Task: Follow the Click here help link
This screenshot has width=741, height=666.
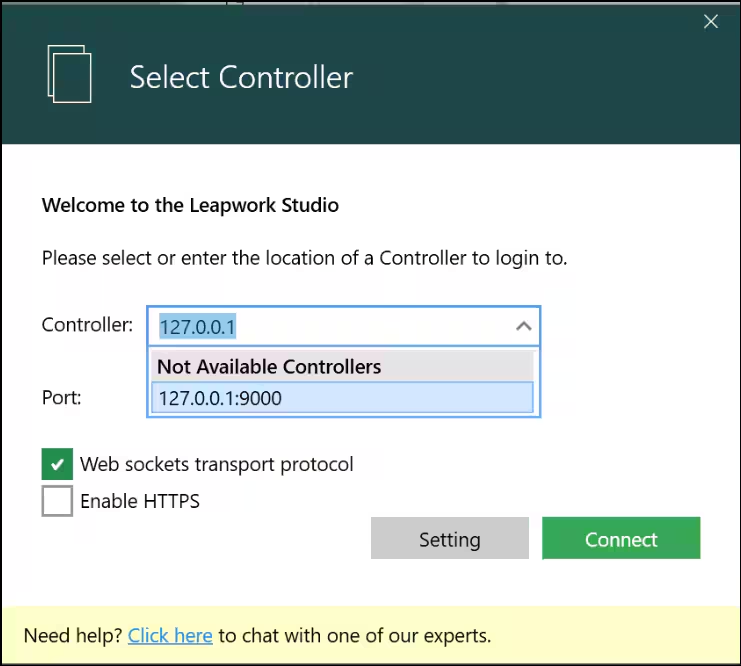Action: click(x=170, y=635)
